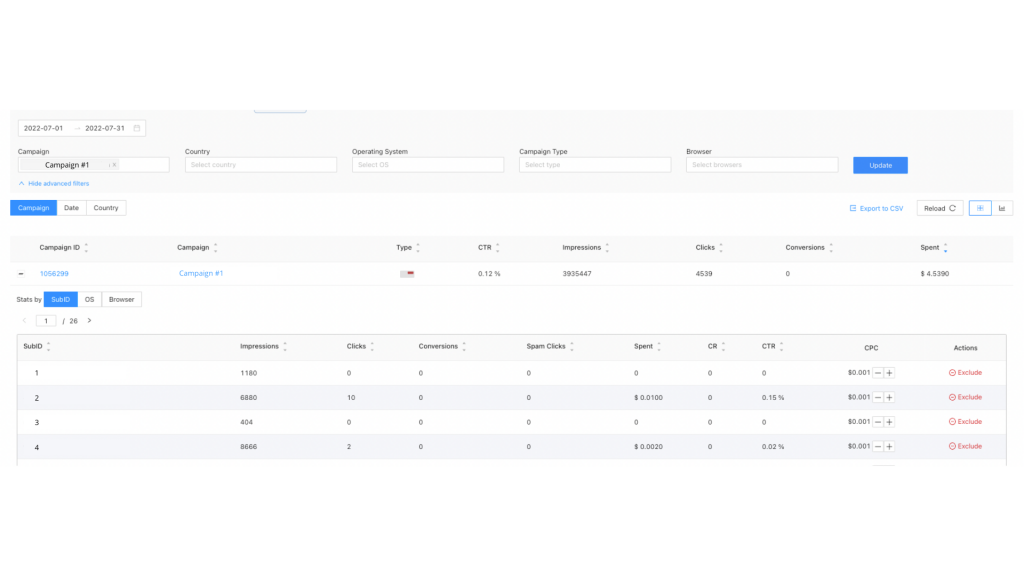Viewport: 1024px width, 576px height.
Task: Open the Country select dropdown
Action: point(260,165)
